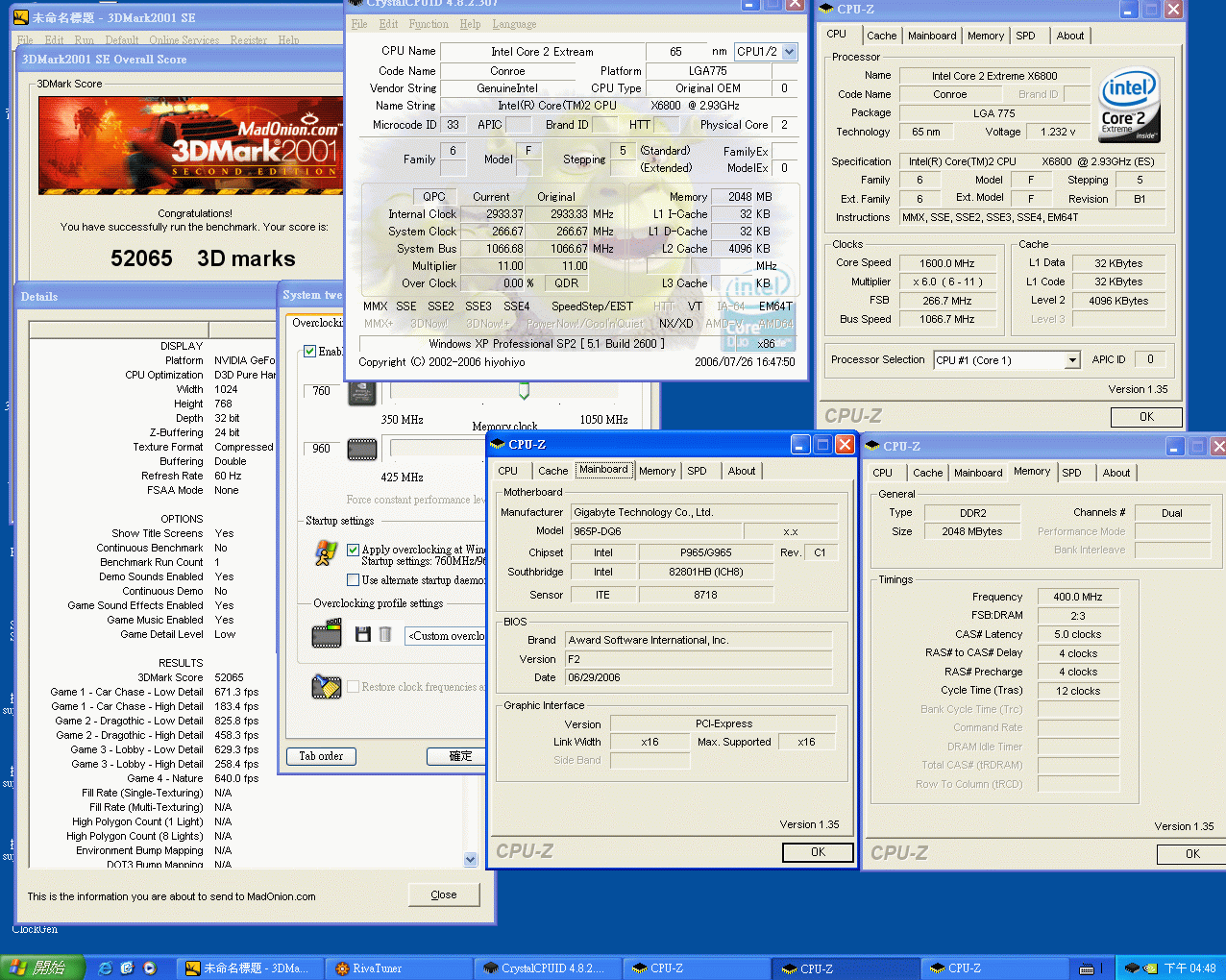The height and width of the screenshot is (980, 1226).
Task: Click the MadOnion 3DMark2001 banner image
Action: [190, 145]
